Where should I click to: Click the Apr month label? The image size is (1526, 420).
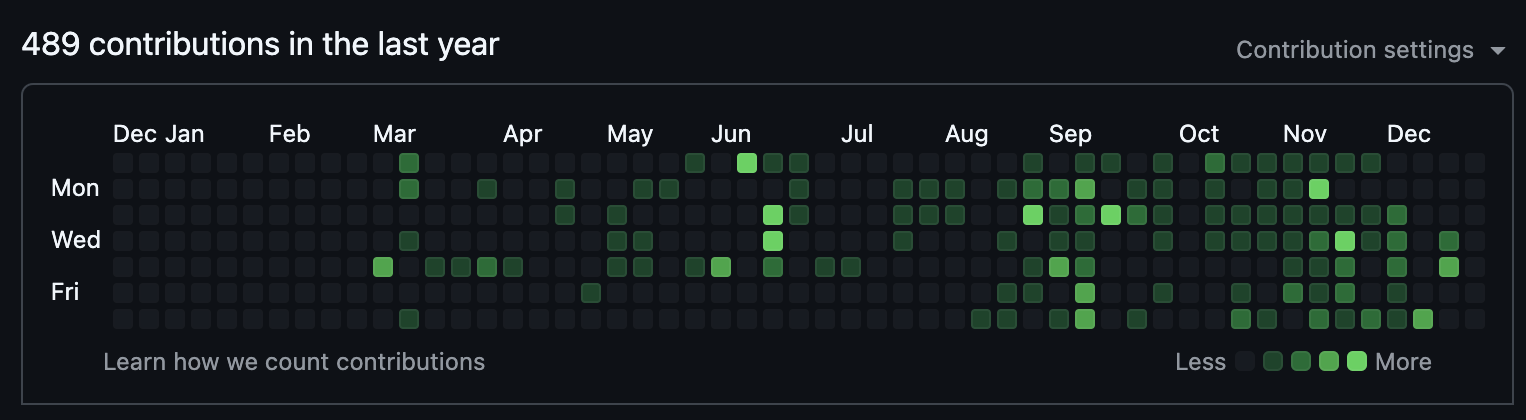click(x=523, y=134)
